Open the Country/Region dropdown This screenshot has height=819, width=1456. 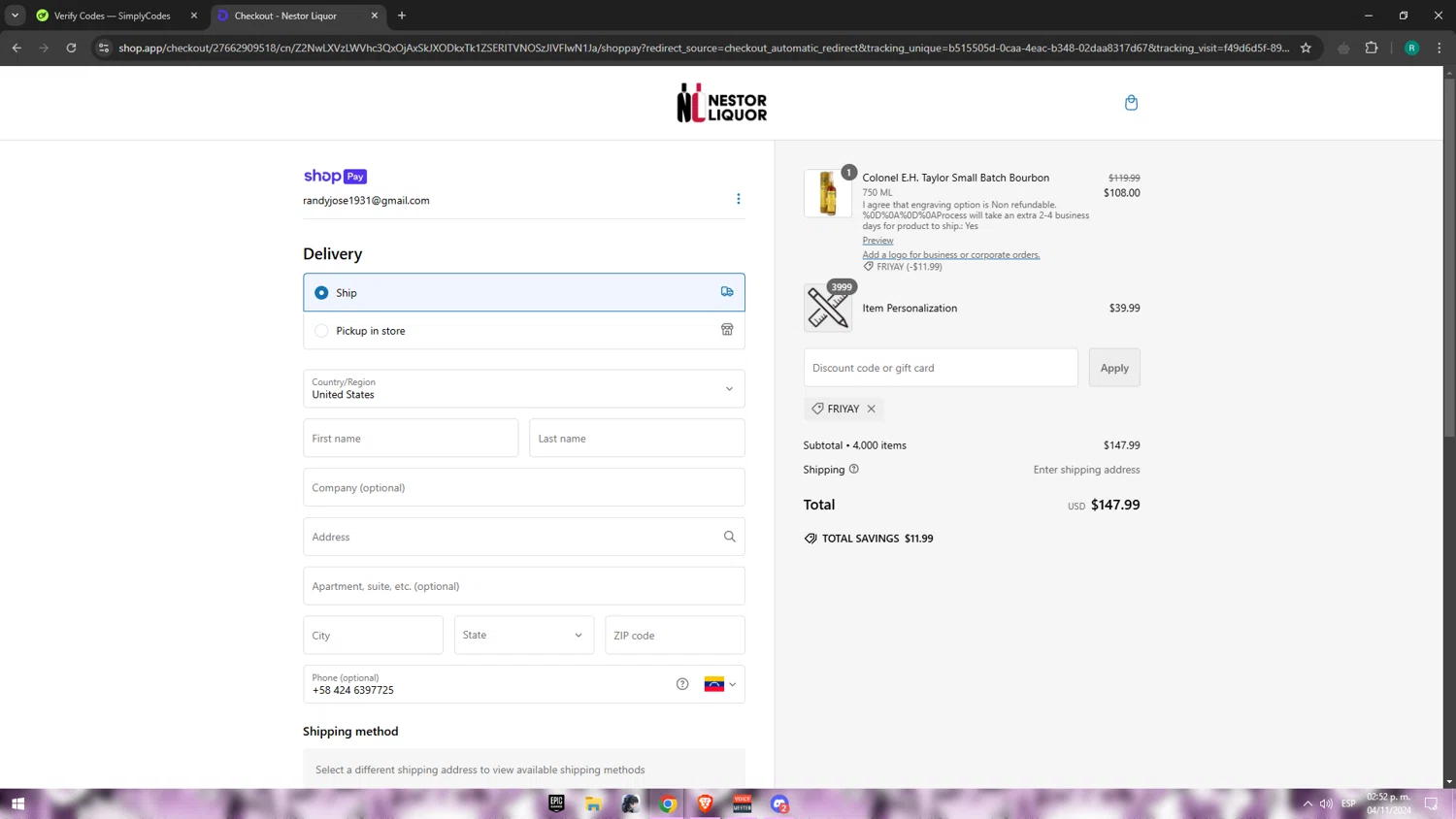(x=524, y=388)
